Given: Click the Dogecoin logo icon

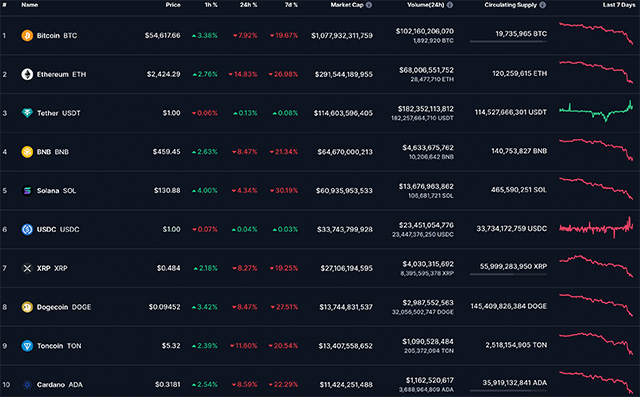Looking at the screenshot, I should 27,307.
